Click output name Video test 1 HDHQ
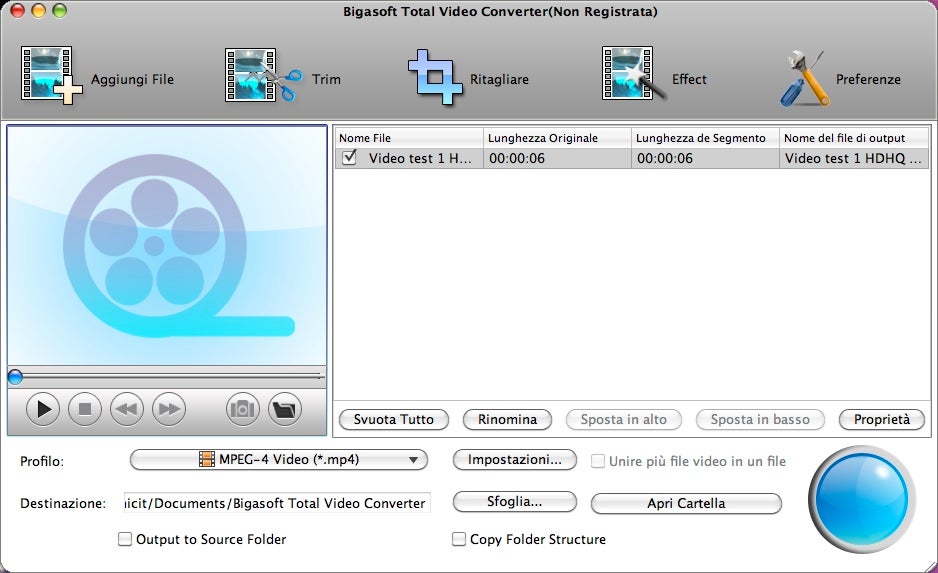 [x=853, y=158]
